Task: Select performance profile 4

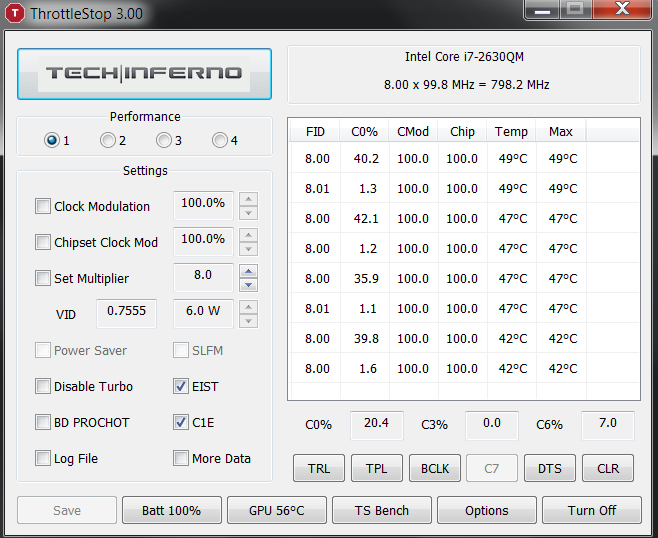Action: [220, 140]
